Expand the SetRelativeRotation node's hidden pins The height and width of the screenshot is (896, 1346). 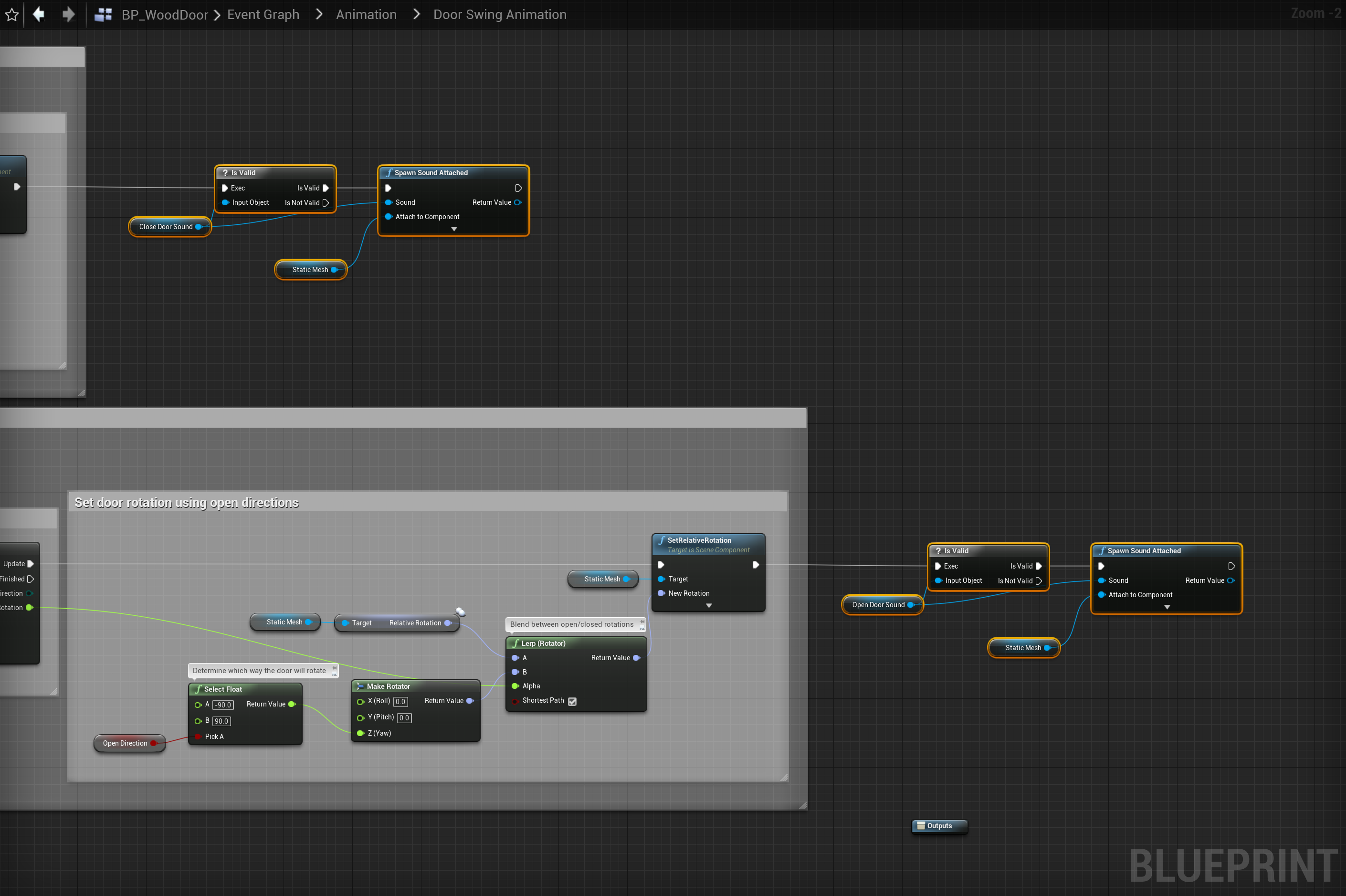(x=708, y=606)
